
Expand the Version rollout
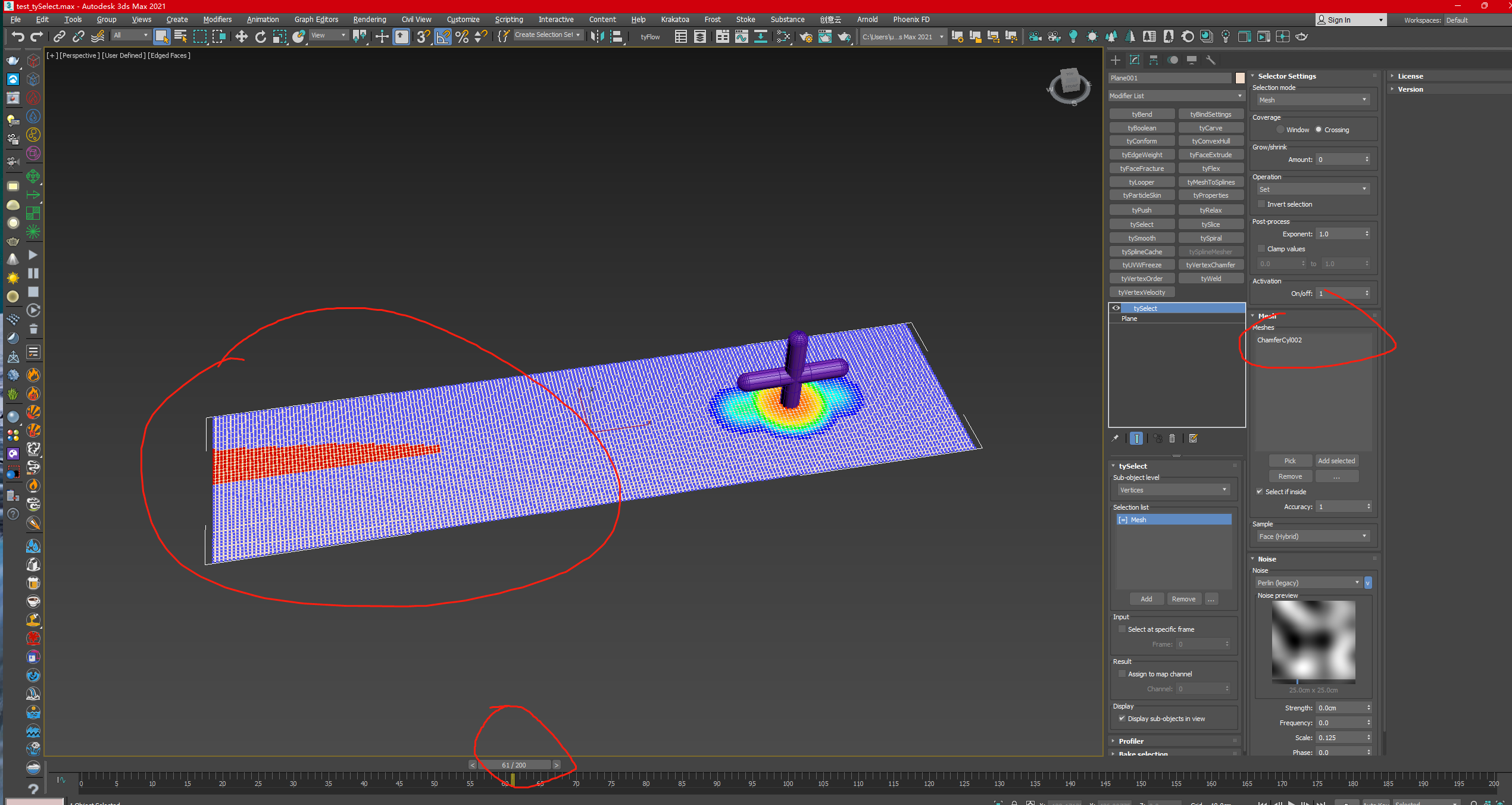[1410, 89]
